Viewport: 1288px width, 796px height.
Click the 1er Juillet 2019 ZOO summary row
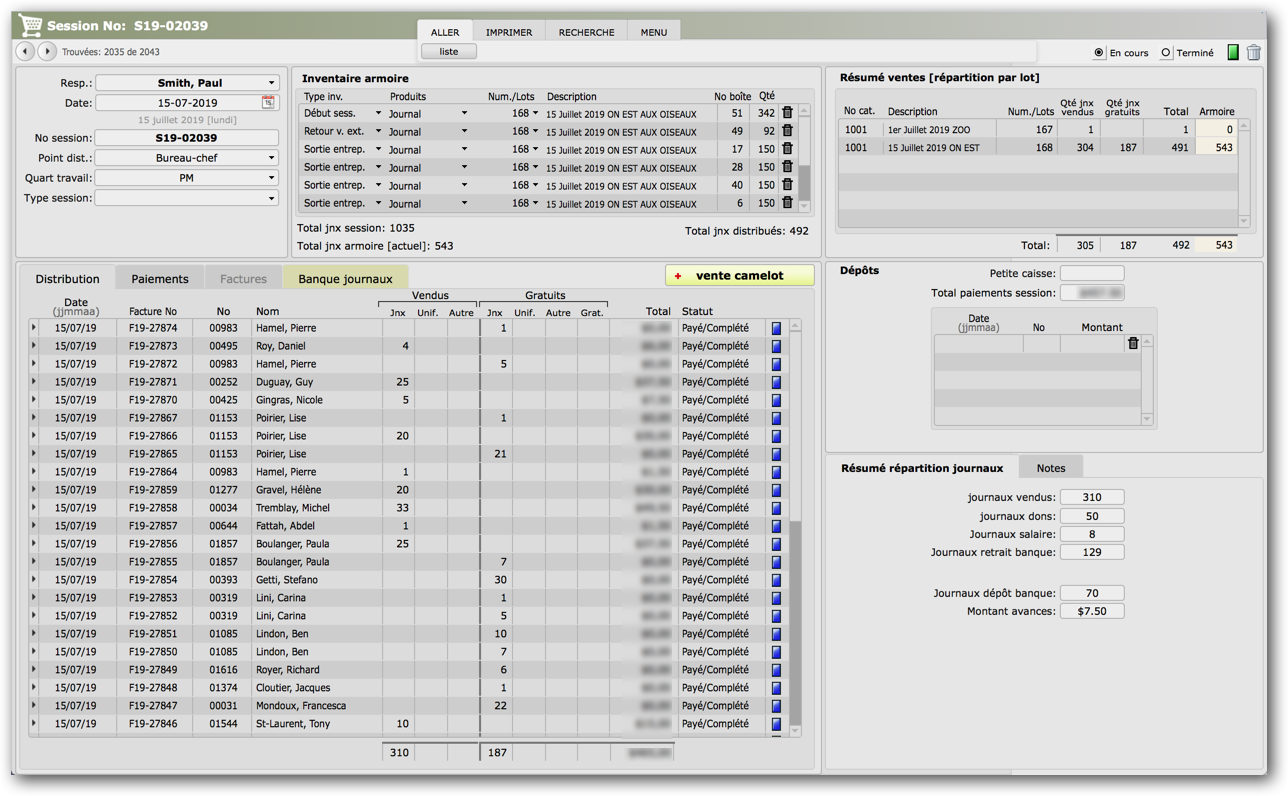point(1038,129)
